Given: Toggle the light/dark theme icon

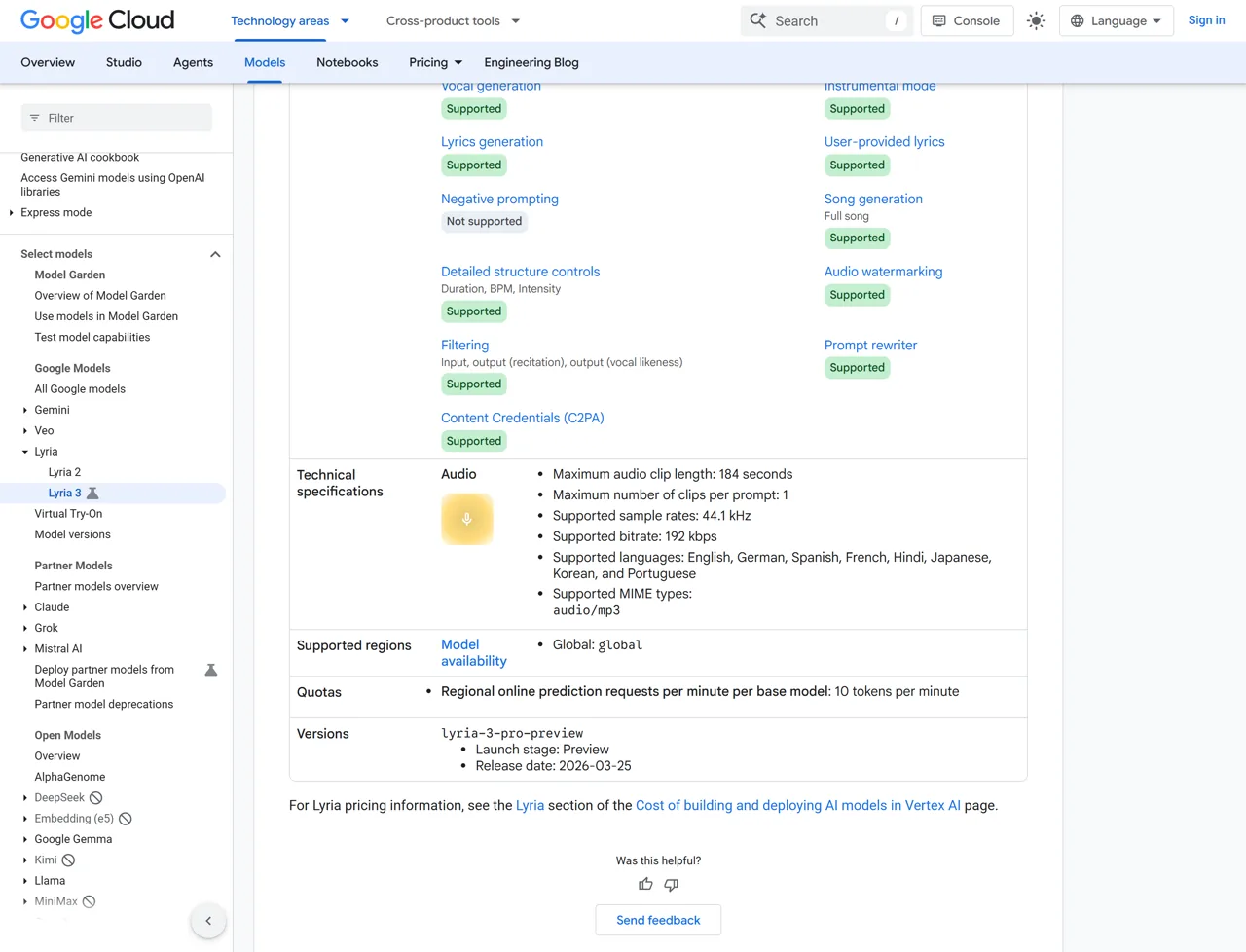Looking at the screenshot, I should 1036,20.
